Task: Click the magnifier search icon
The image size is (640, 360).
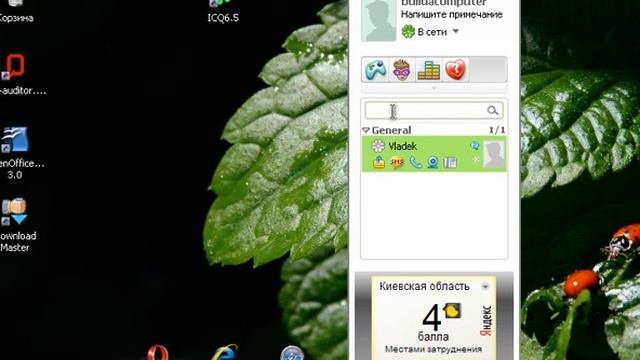Action: click(x=493, y=111)
